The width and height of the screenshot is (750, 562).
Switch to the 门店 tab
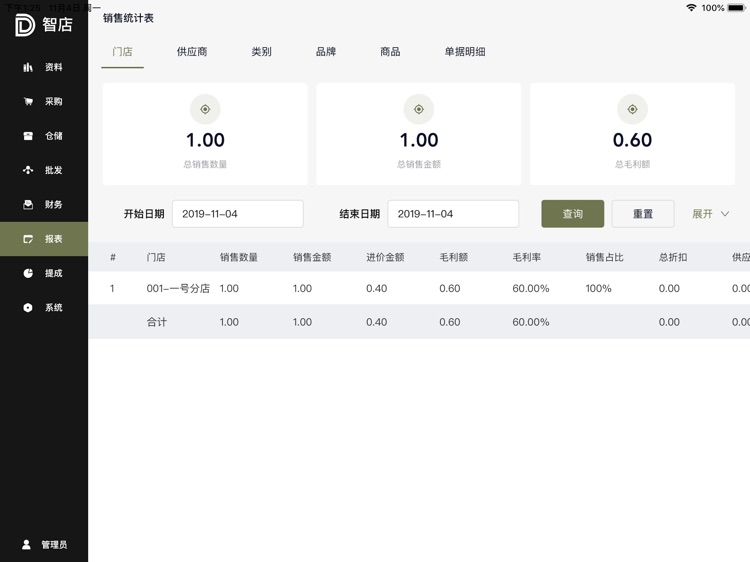122,52
